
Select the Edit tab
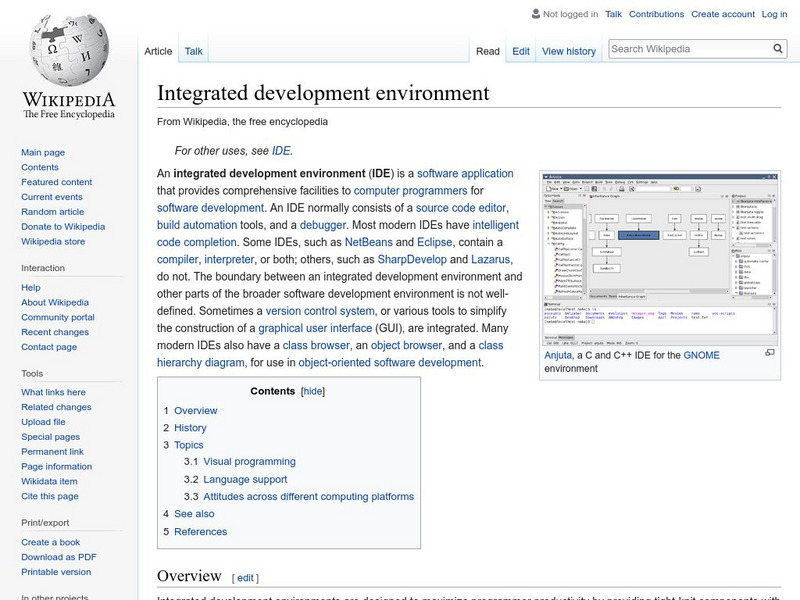tap(521, 51)
